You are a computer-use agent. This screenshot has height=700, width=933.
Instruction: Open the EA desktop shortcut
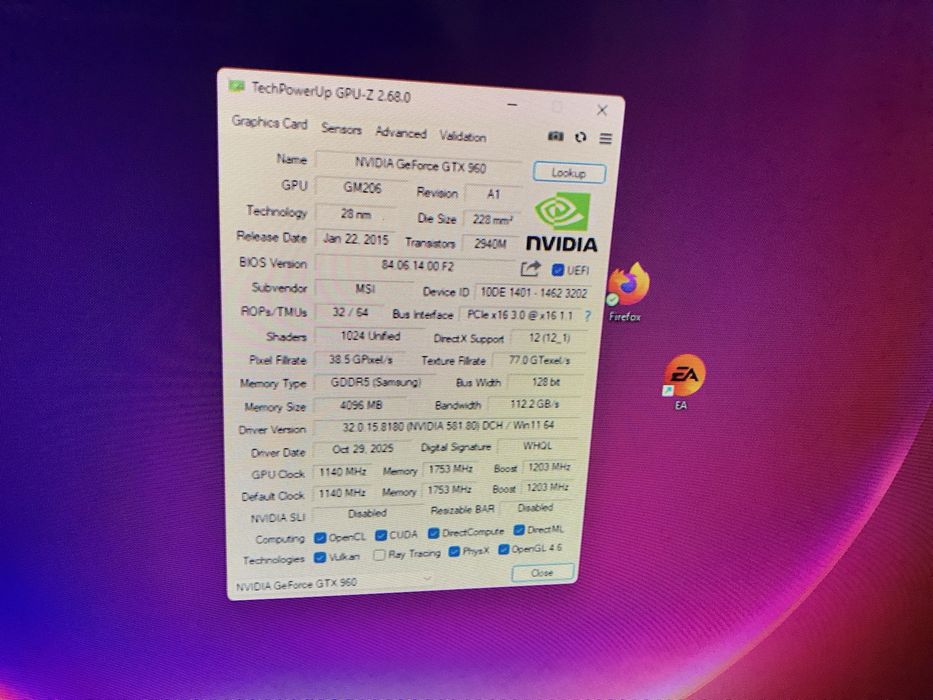(x=684, y=382)
